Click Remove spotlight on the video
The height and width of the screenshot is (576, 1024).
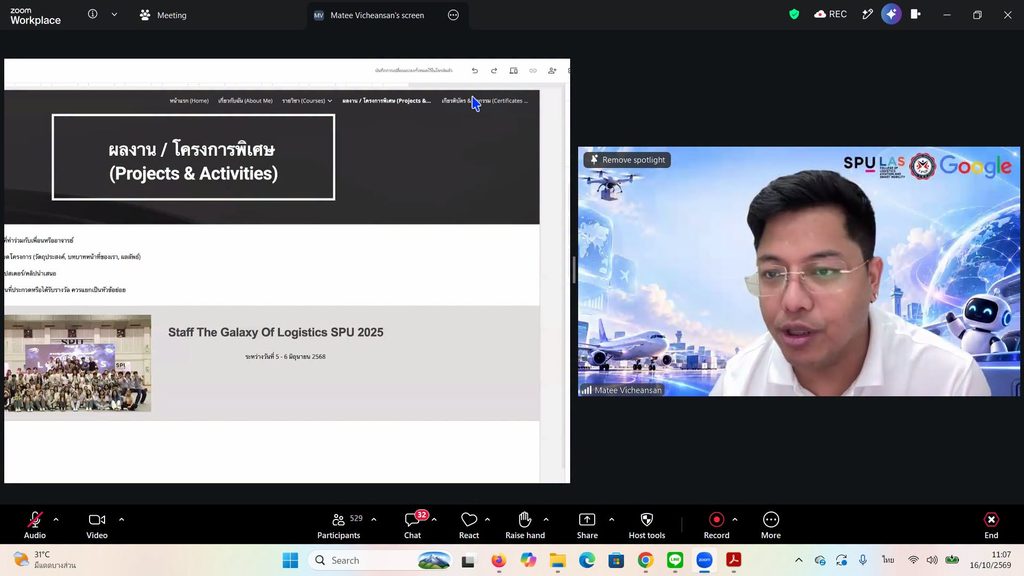pyautogui.click(x=628, y=159)
